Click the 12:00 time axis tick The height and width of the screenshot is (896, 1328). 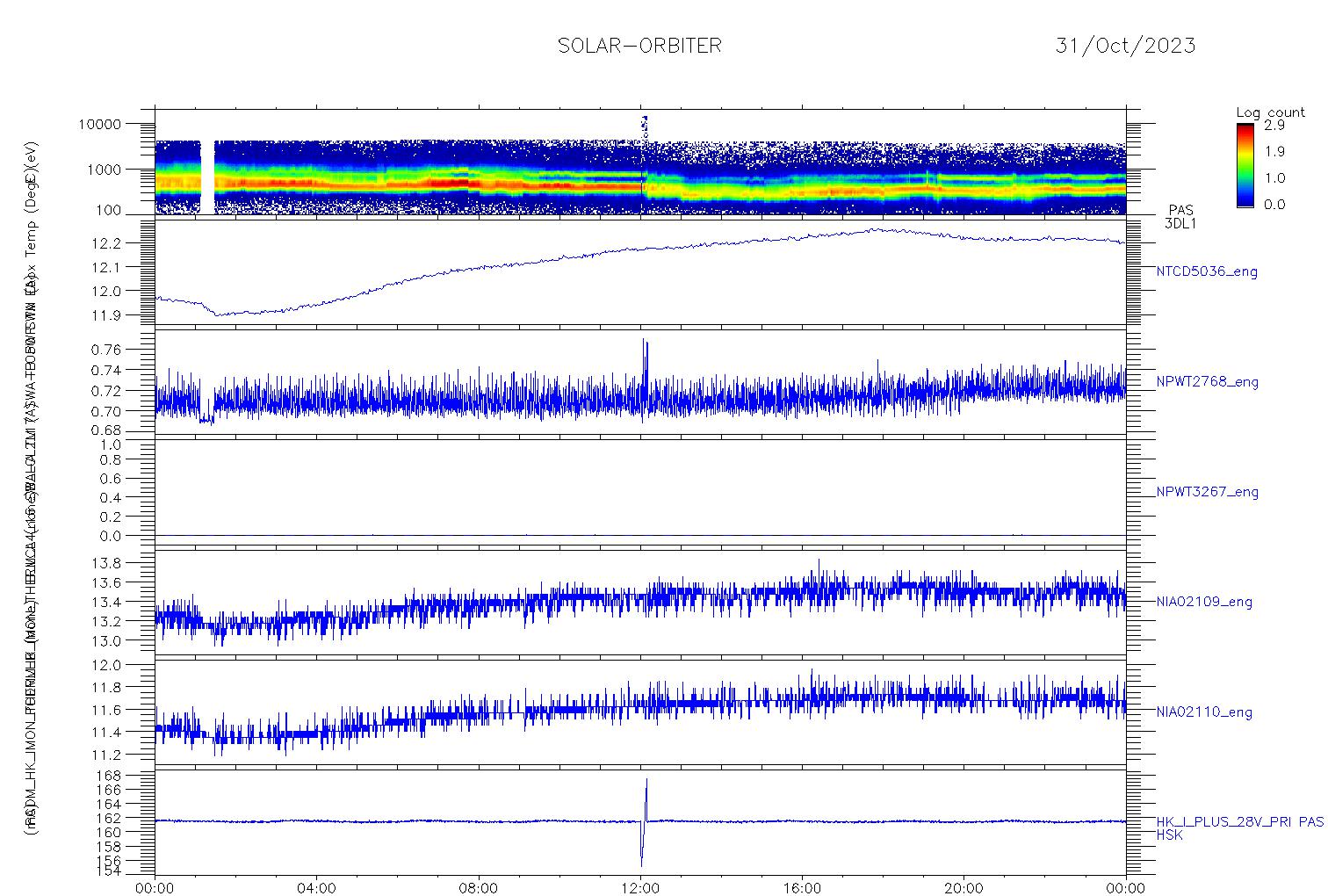click(x=640, y=888)
